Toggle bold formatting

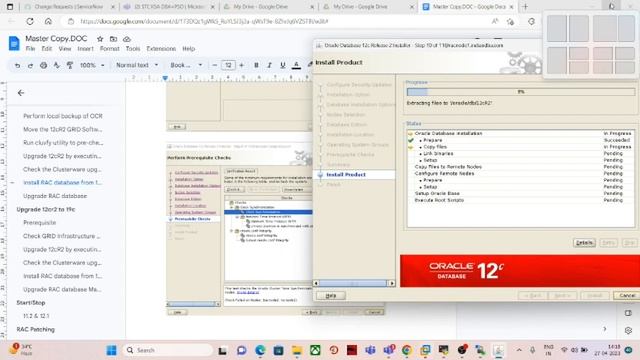[x=256, y=65]
